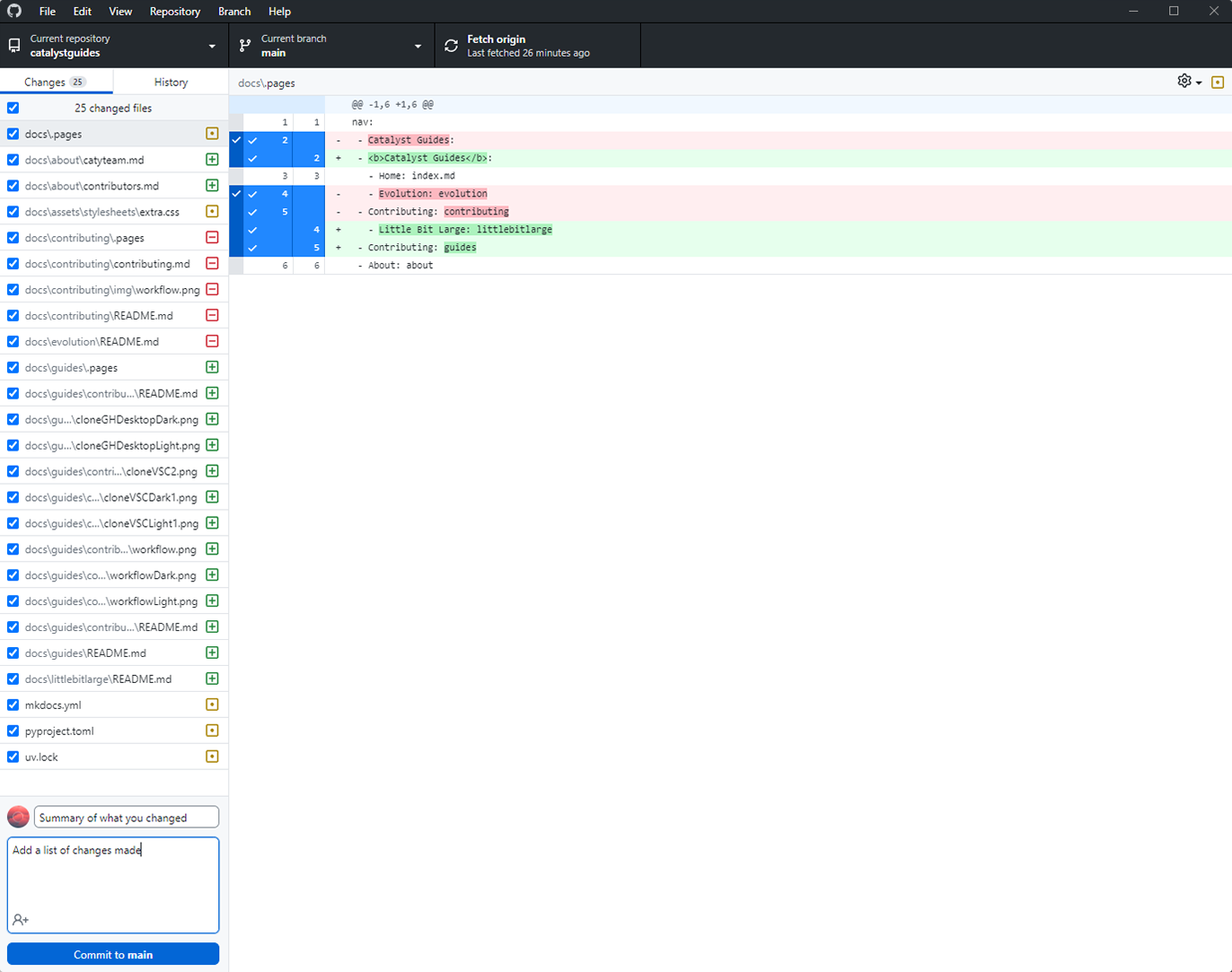
Task: Uncheck the pyproject.toml file checkbox
Action: coord(13,731)
